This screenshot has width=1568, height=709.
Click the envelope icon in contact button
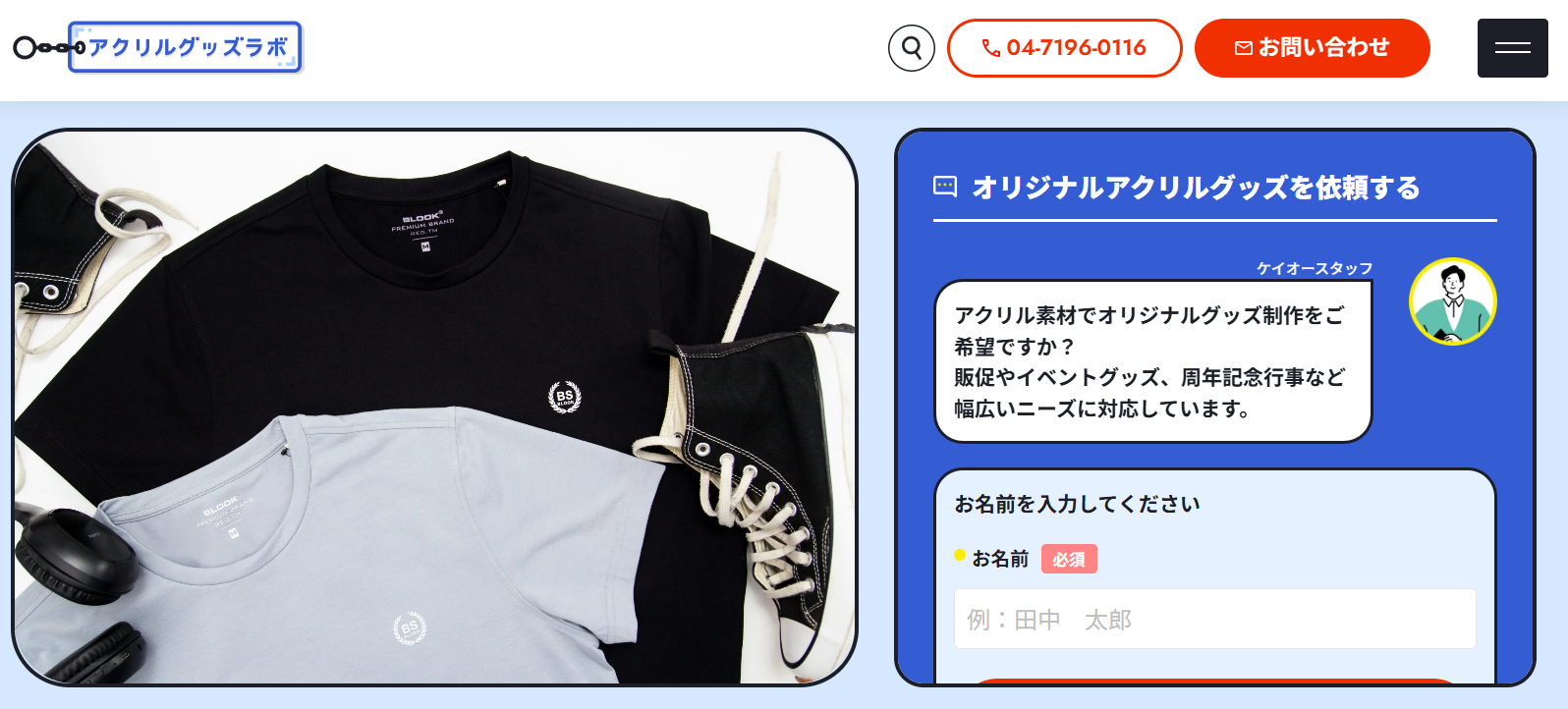point(1243,48)
